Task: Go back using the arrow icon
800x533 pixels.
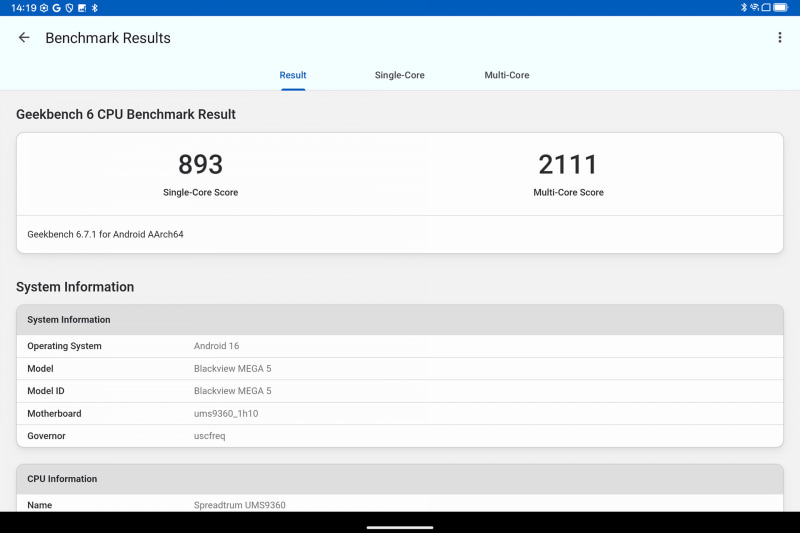Action: (24, 38)
